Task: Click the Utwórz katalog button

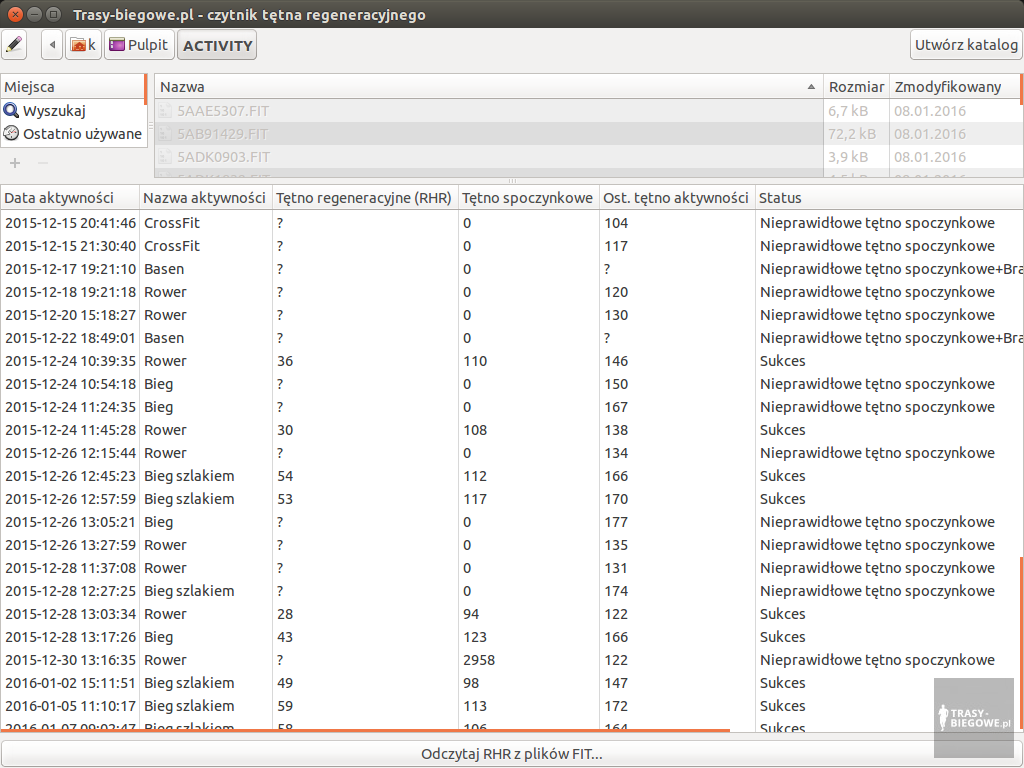Action: tap(966, 45)
